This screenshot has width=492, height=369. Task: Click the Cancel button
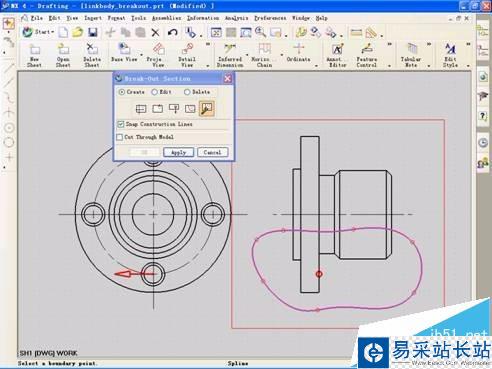point(213,152)
